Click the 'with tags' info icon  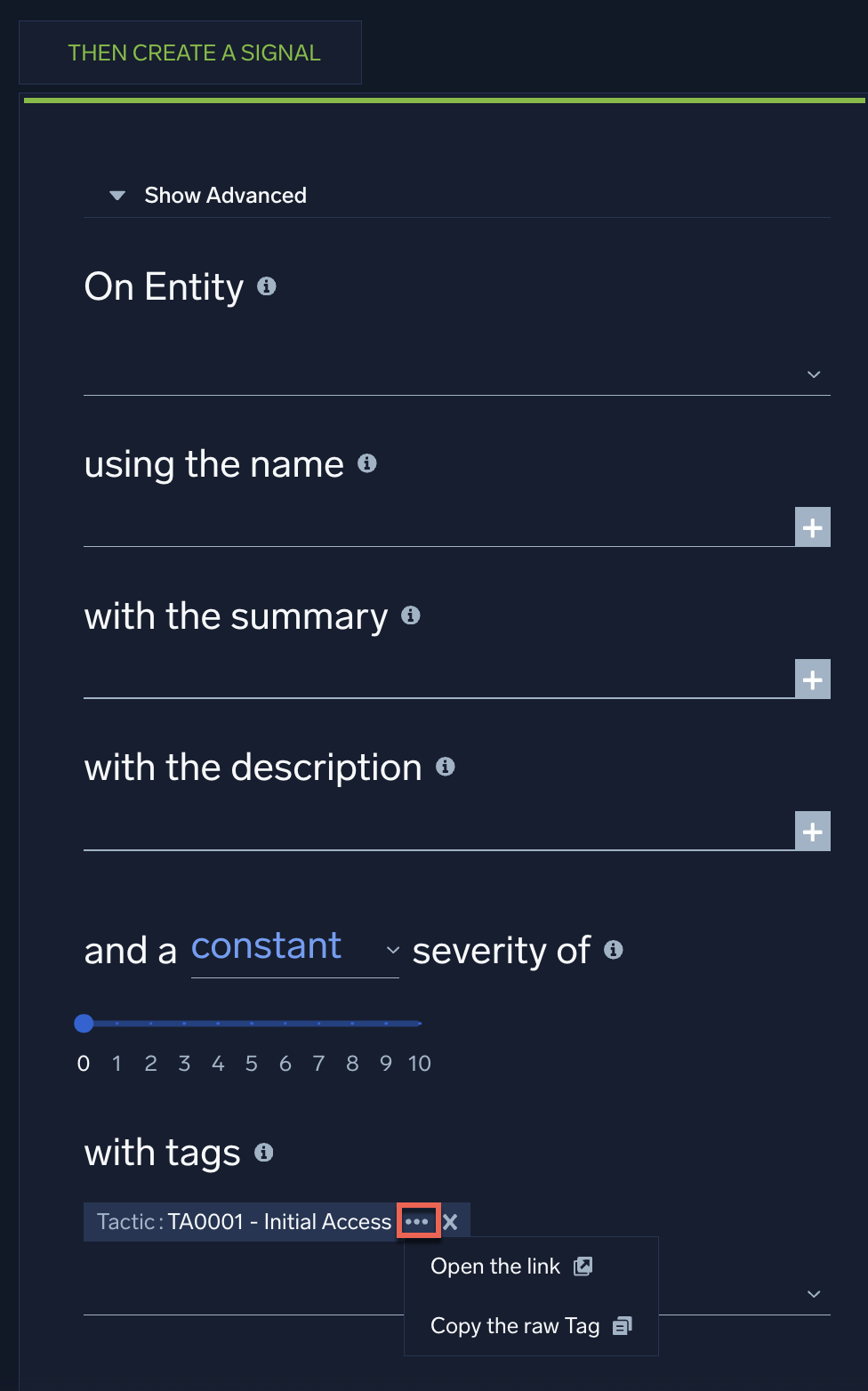[262, 1153]
